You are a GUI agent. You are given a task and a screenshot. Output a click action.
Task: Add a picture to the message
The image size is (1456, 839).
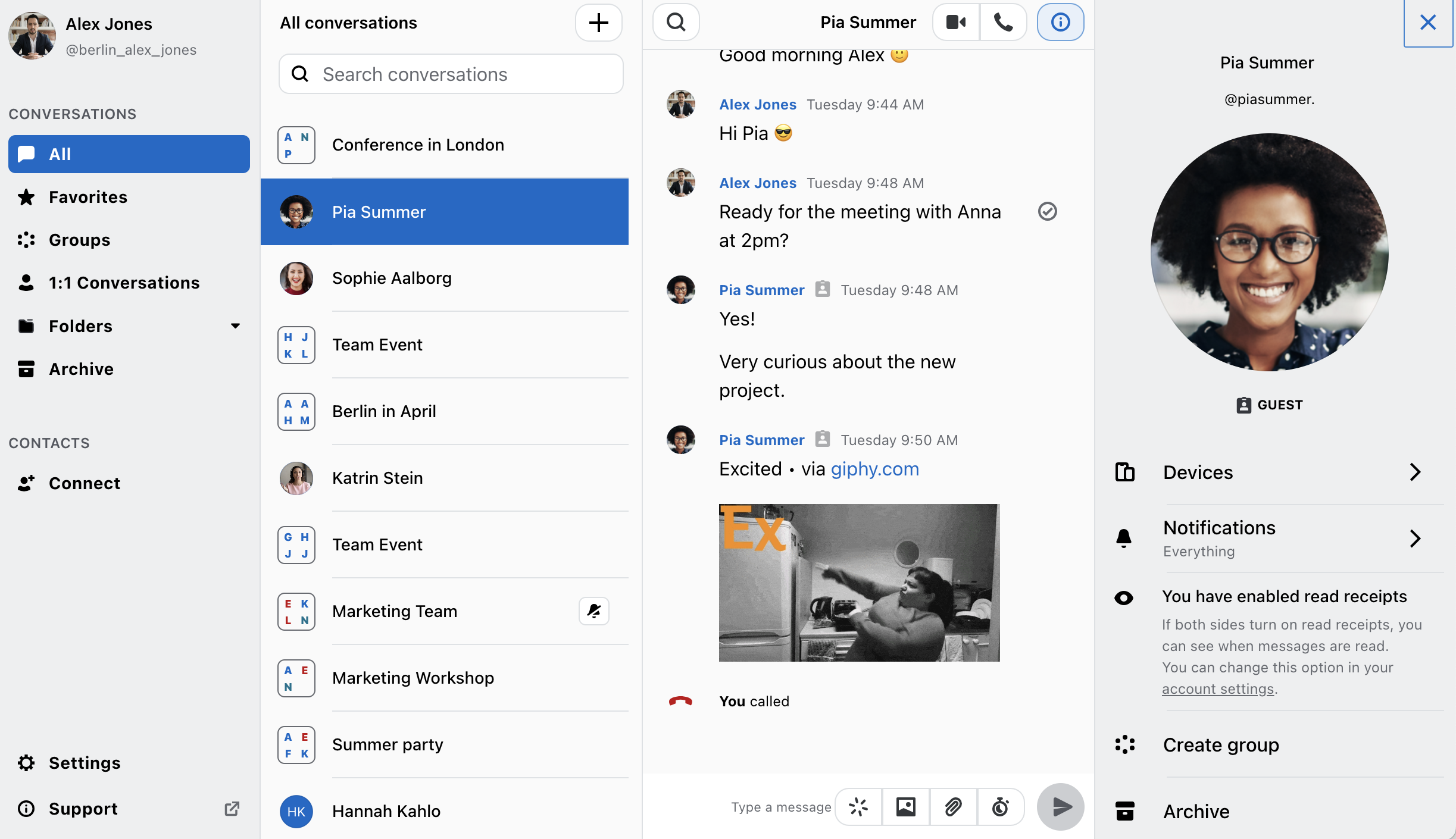[905, 807]
